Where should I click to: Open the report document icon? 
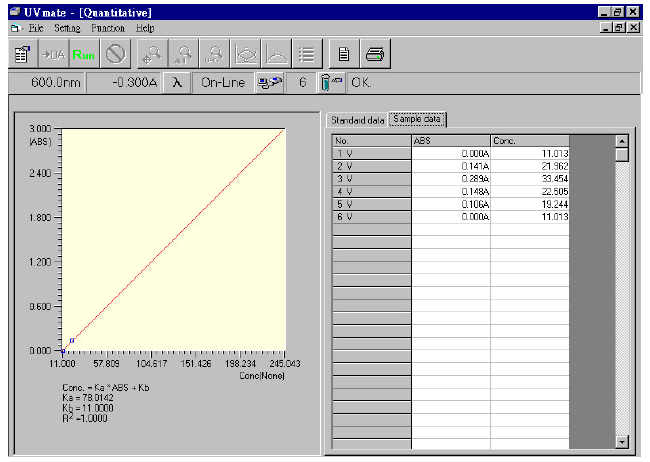[x=343, y=54]
